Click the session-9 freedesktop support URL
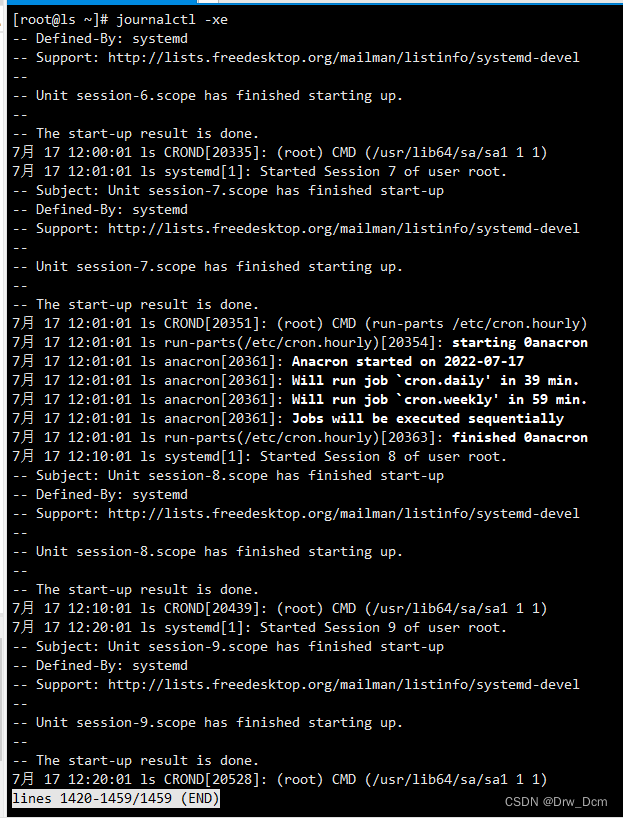This screenshot has width=623, height=818. 344,684
